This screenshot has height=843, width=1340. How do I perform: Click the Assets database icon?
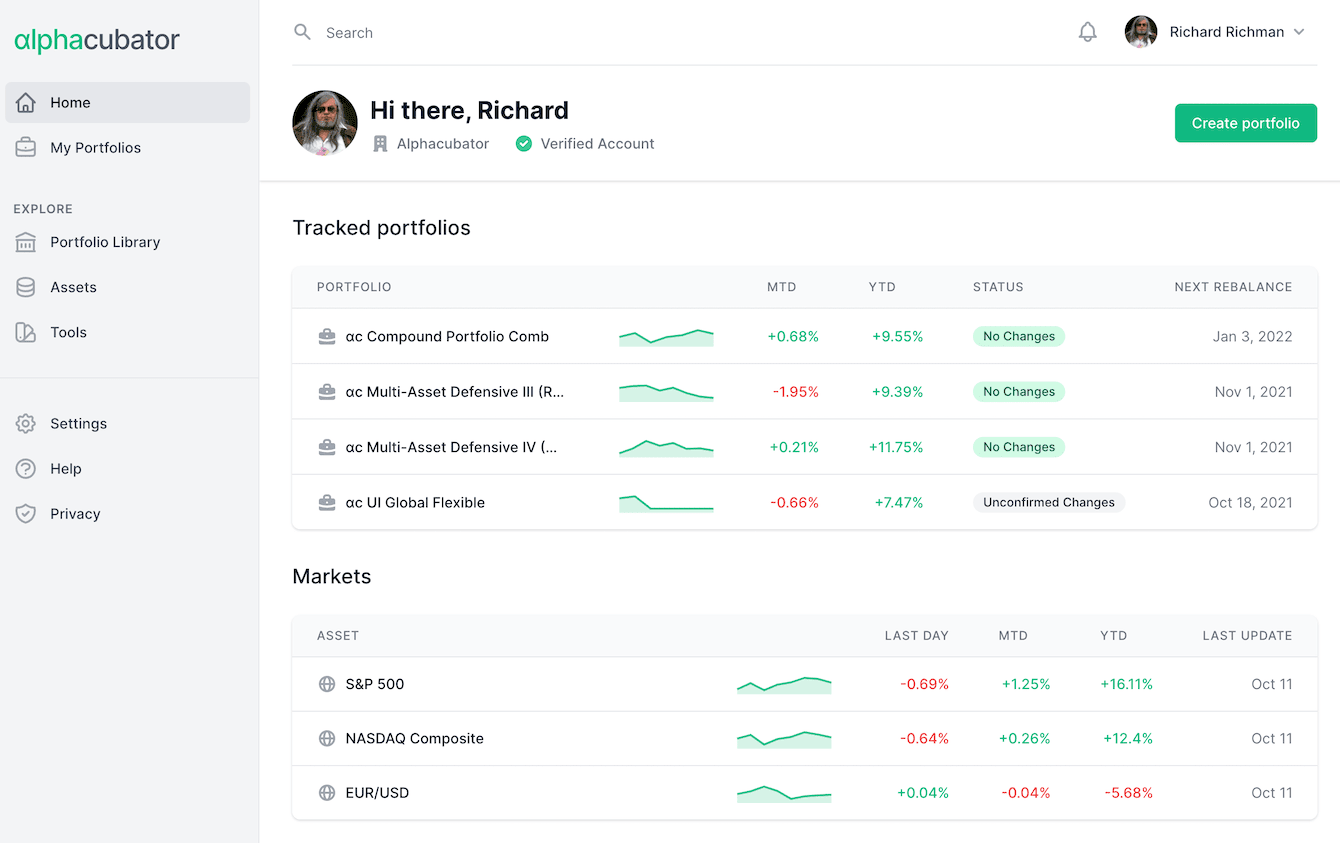(x=26, y=287)
